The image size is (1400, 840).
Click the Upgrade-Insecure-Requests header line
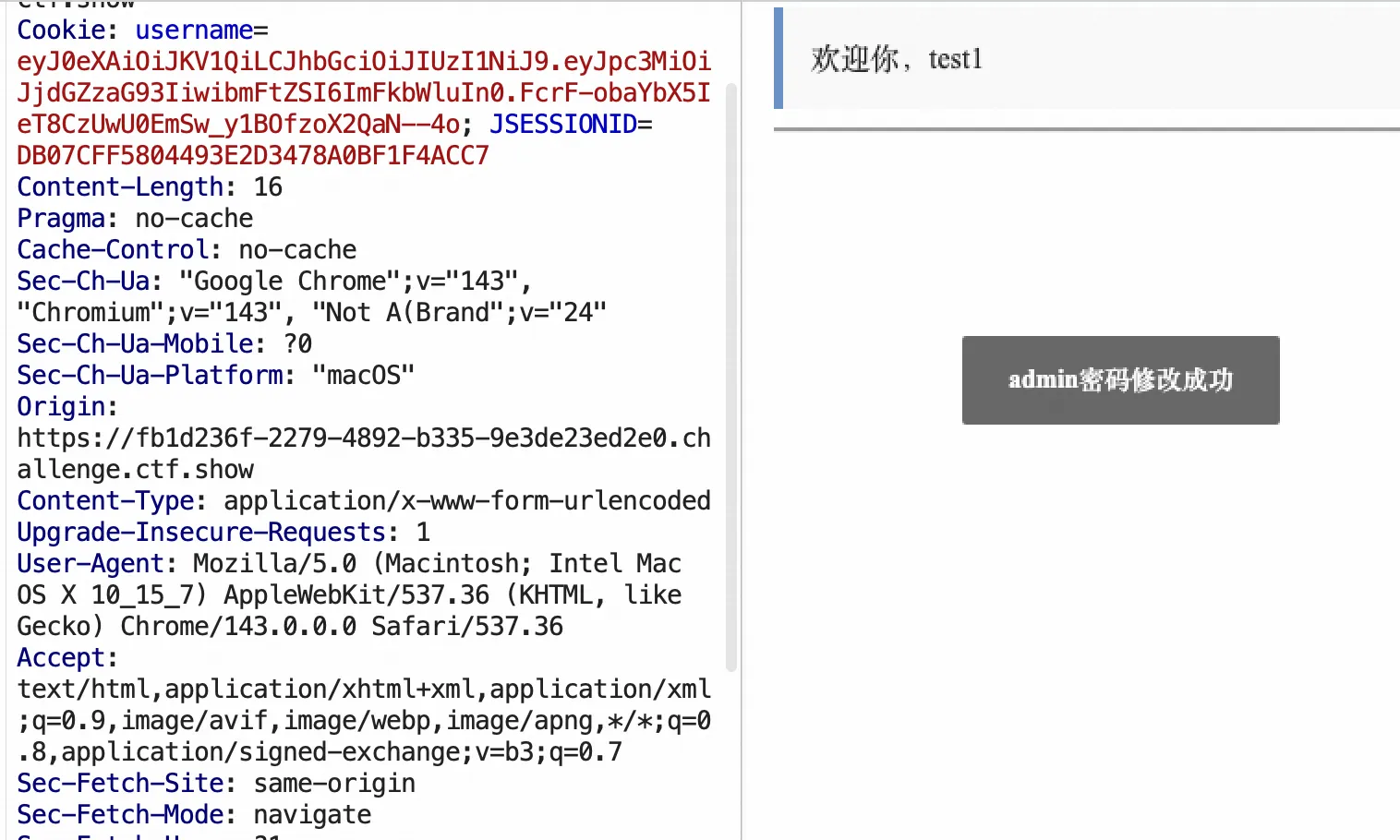click(223, 533)
